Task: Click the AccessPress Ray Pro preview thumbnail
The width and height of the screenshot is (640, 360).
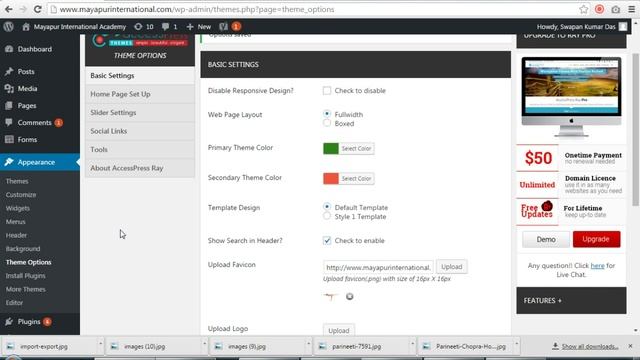Action: (x=571, y=98)
